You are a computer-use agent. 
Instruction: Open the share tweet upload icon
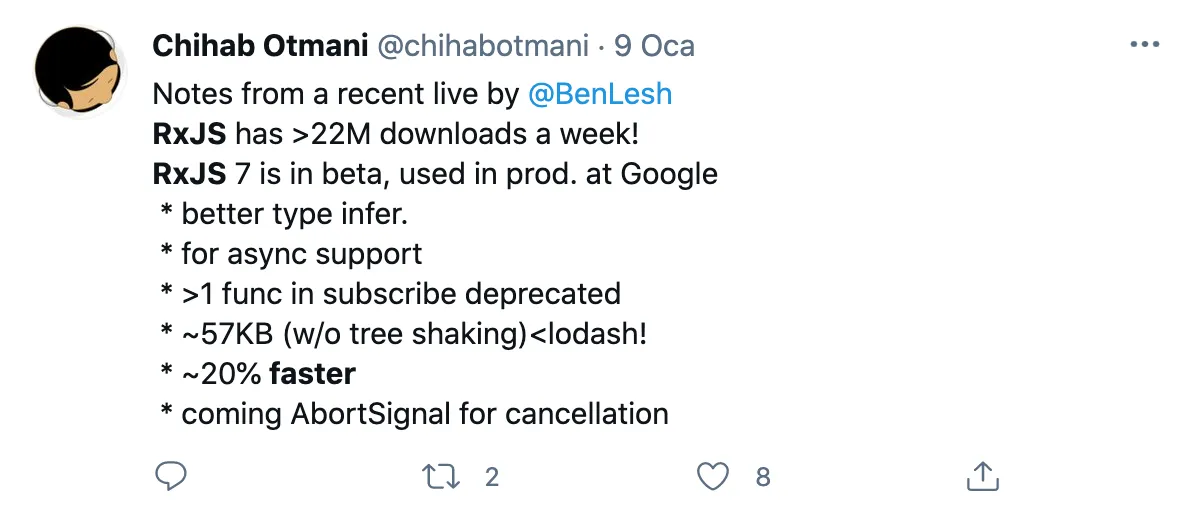pyautogui.click(x=982, y=477)
